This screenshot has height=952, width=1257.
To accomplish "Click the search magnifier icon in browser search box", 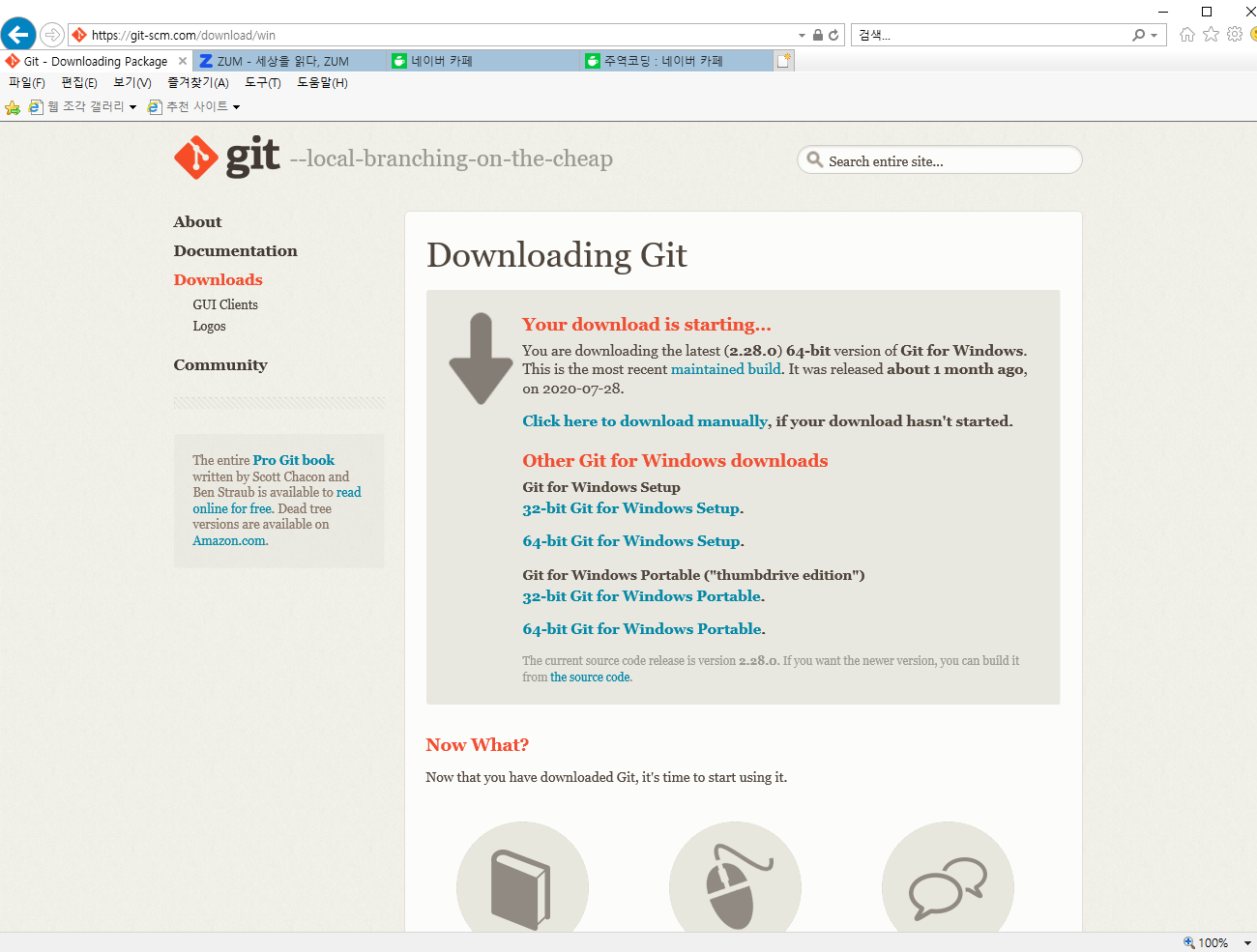I will (x=1139, y=35).
